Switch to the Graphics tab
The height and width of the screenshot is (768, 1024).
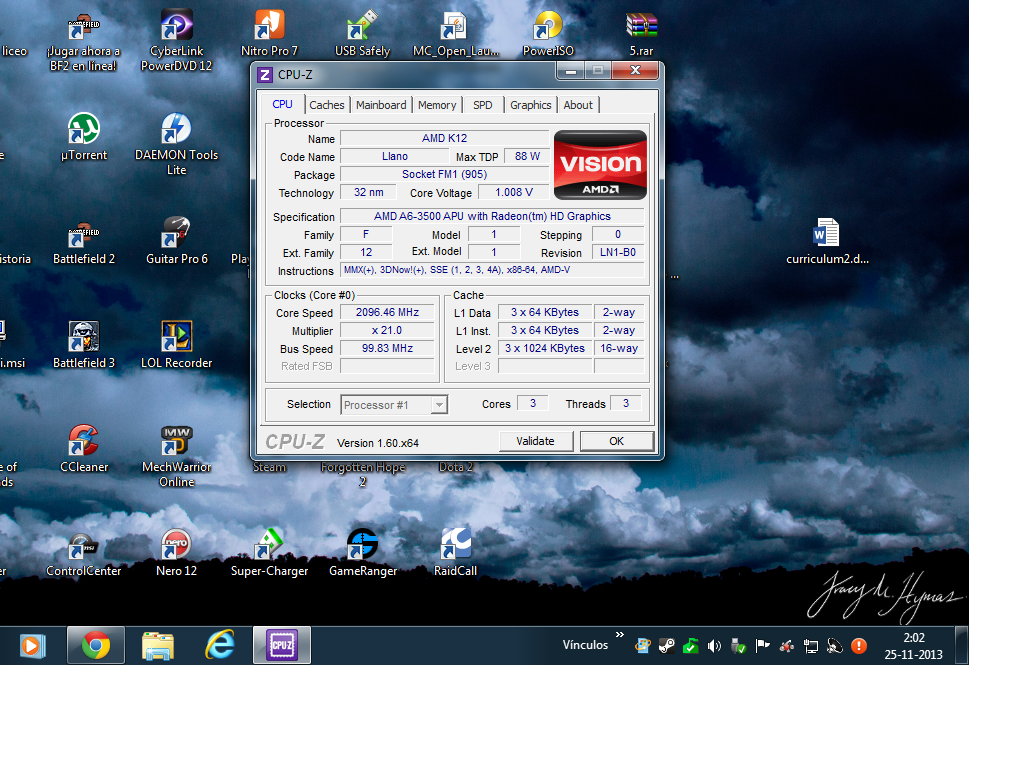(530, 105)
